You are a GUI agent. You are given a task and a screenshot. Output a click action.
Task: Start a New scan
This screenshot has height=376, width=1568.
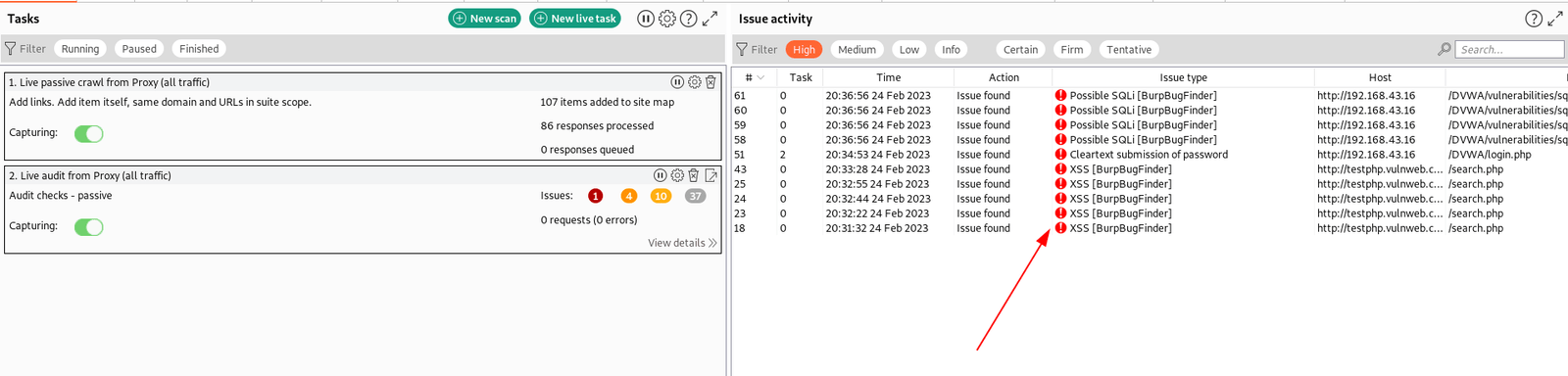(484, 19)
